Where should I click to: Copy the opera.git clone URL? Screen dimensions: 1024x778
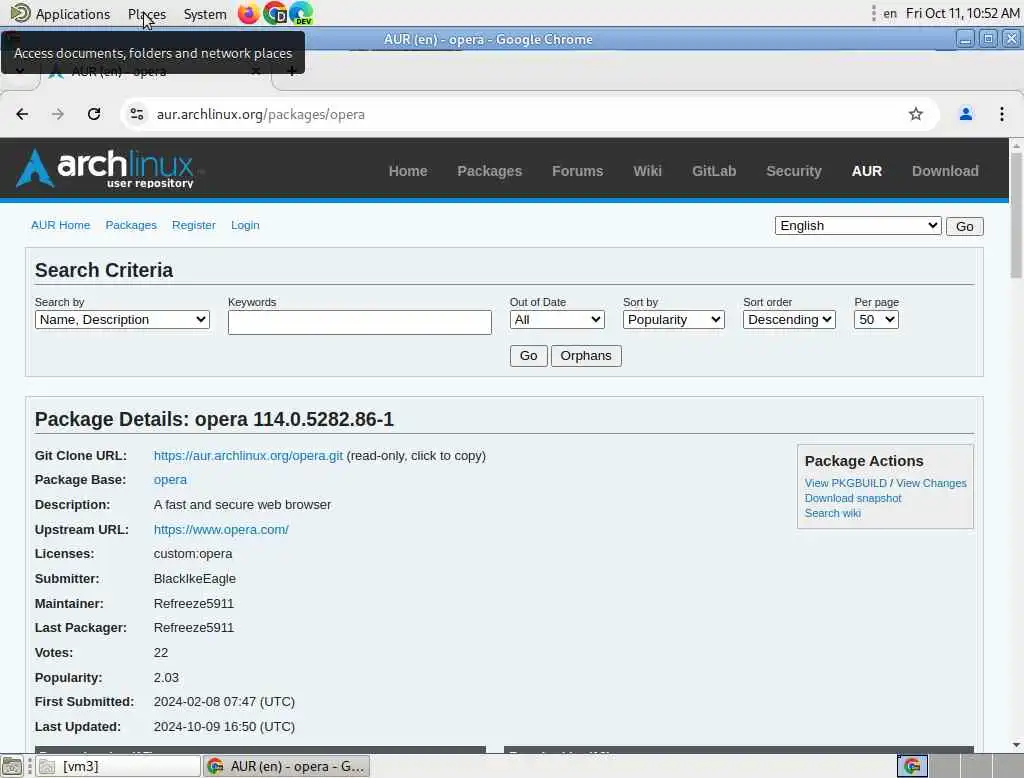click(248, 456)
